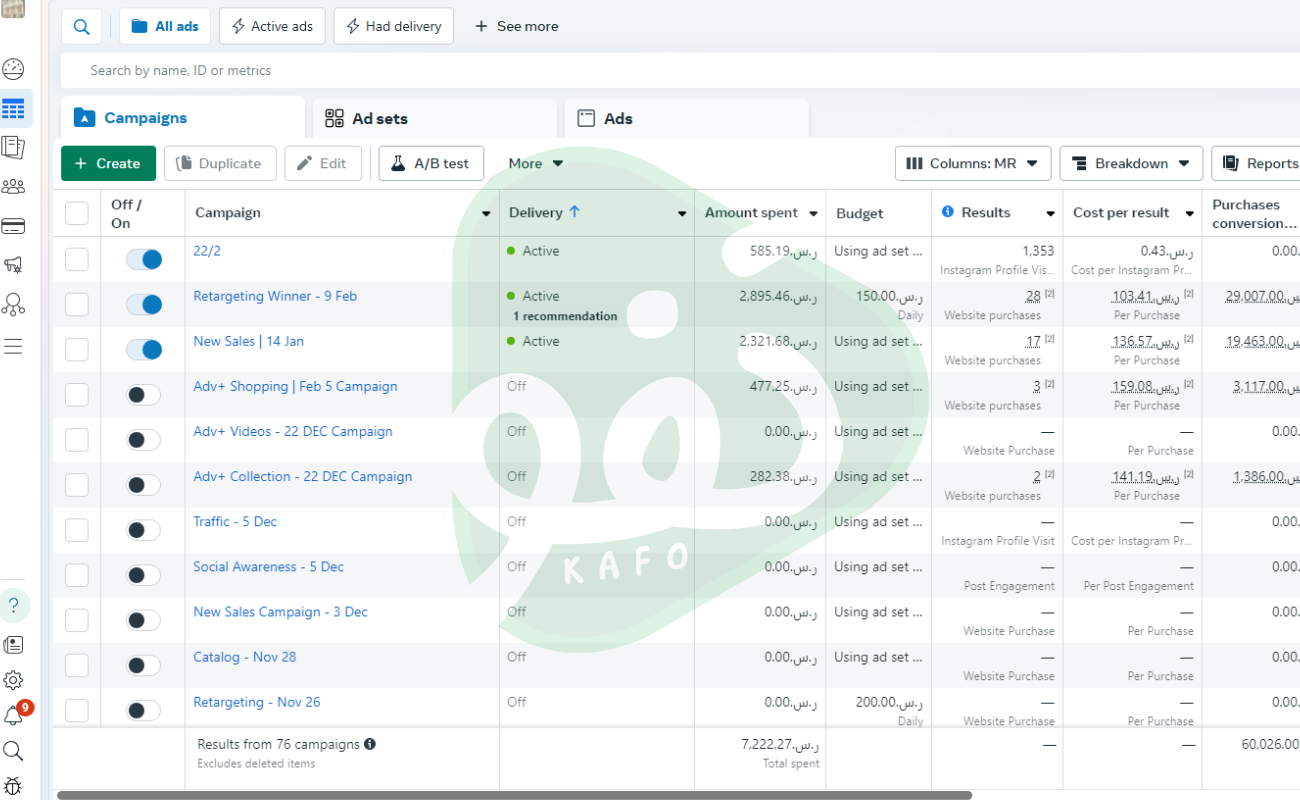
Task: Enable the Traffic - 5 Dec campaign toggle
Action: (143, 530)
